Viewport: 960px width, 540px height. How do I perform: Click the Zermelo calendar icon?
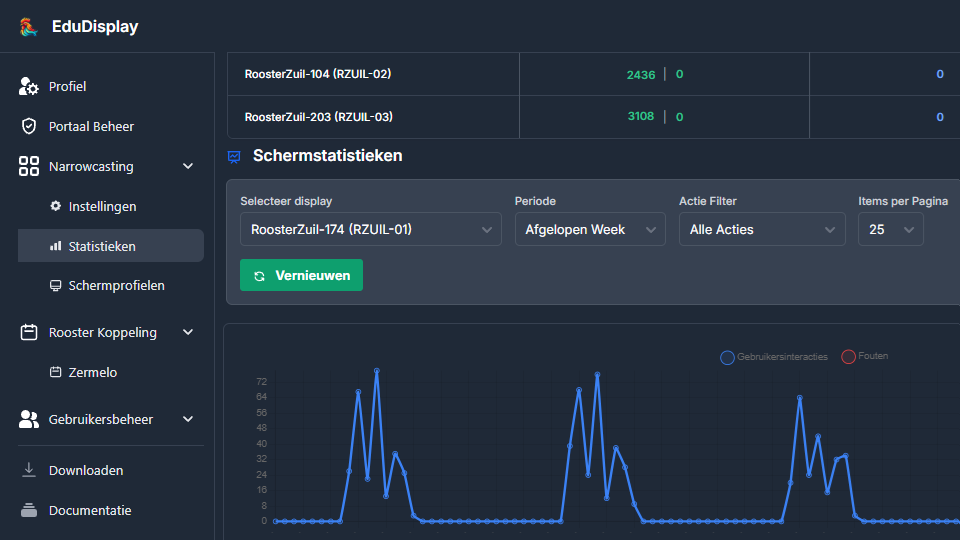click(x=56, y=372)
